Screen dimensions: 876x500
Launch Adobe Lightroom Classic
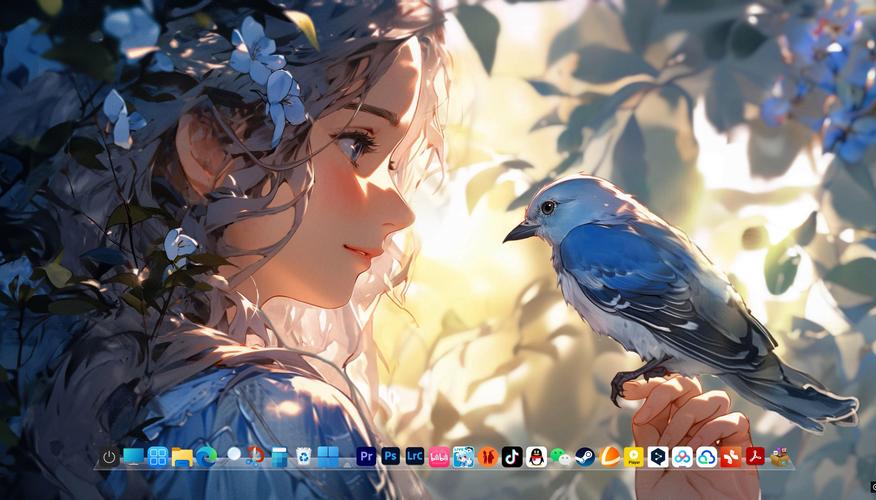pyautogui.click(x=415, y=456)
